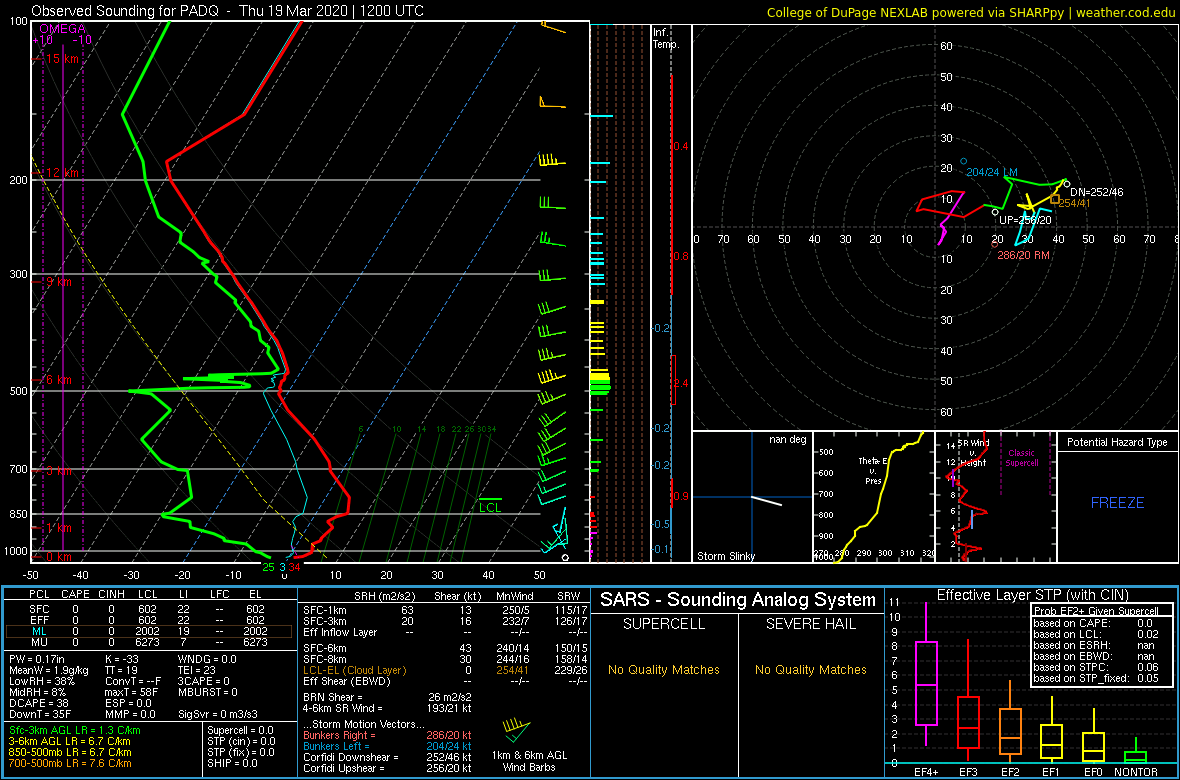1180x780 pixels.
Task: Click the 286/20 RM hodograph label
Action: [x=1021, y=255]
